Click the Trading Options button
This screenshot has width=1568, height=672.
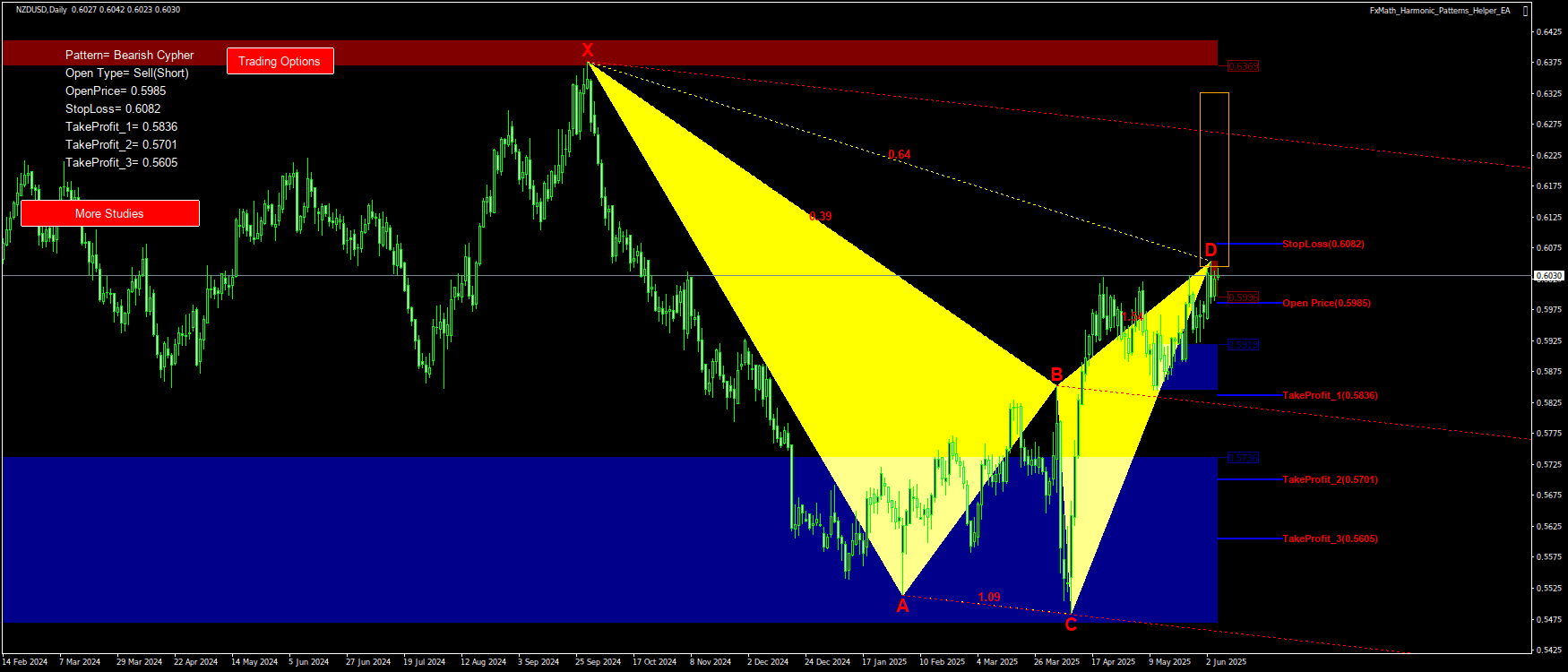(x=280, y=61)
